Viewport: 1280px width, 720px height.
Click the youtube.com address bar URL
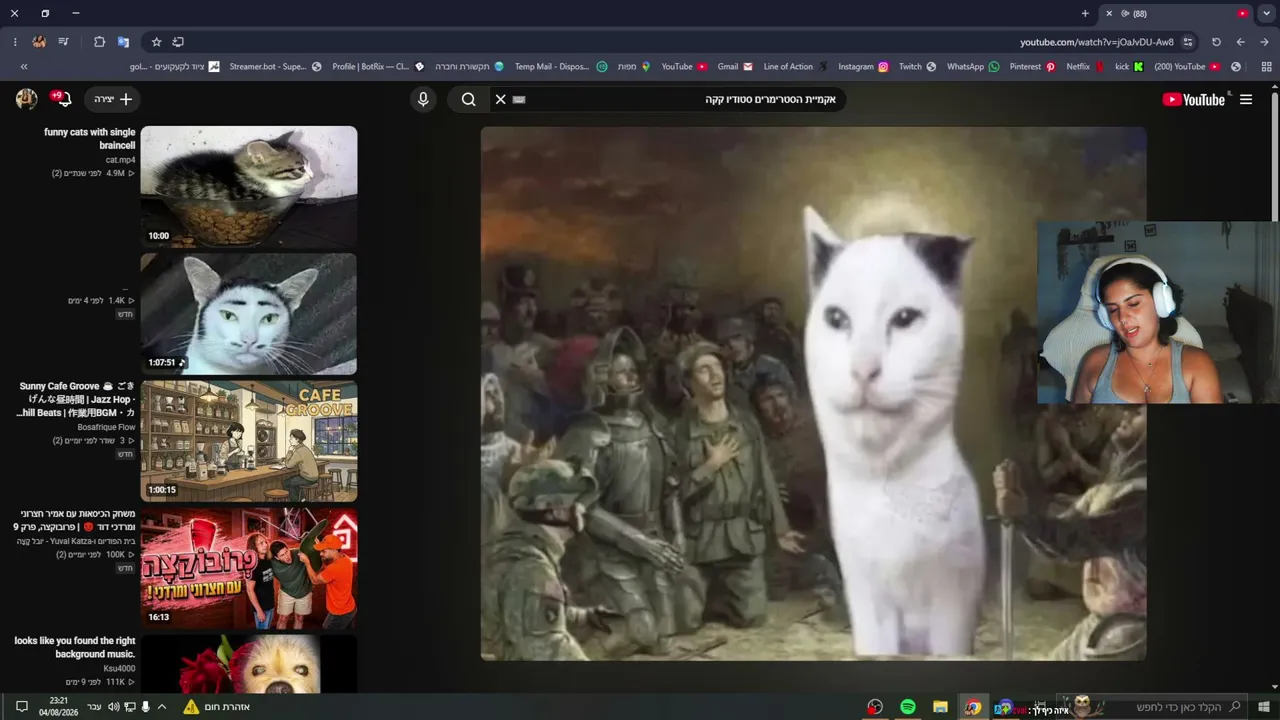pyautogui.click(x=1096, y=42)
